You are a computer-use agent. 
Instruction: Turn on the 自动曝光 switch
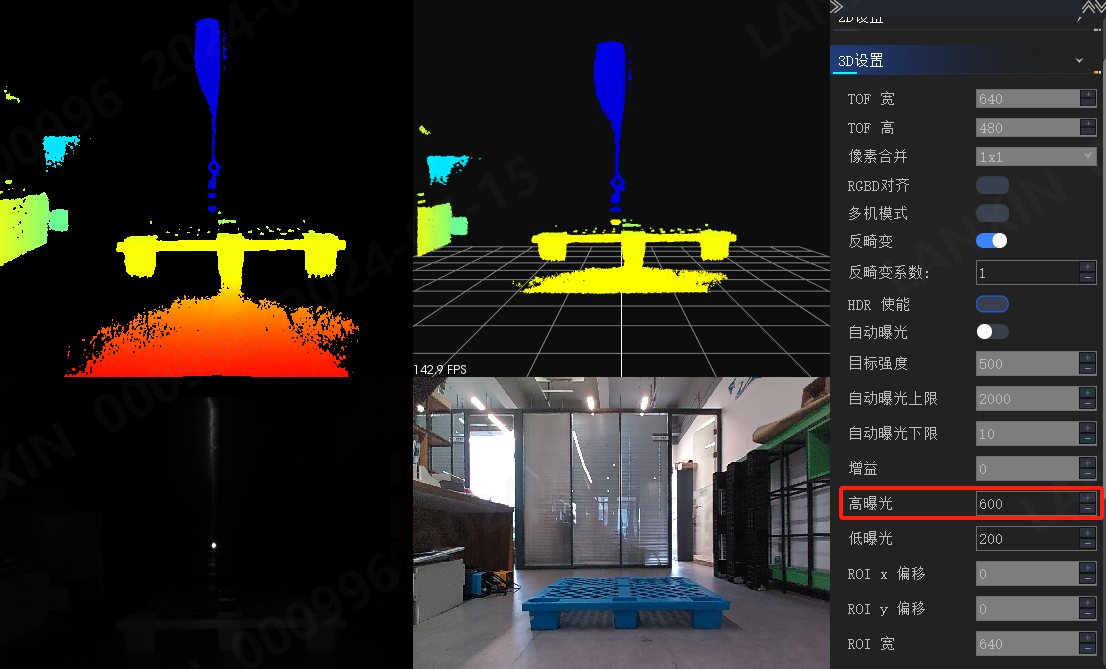tap(992, 332)
